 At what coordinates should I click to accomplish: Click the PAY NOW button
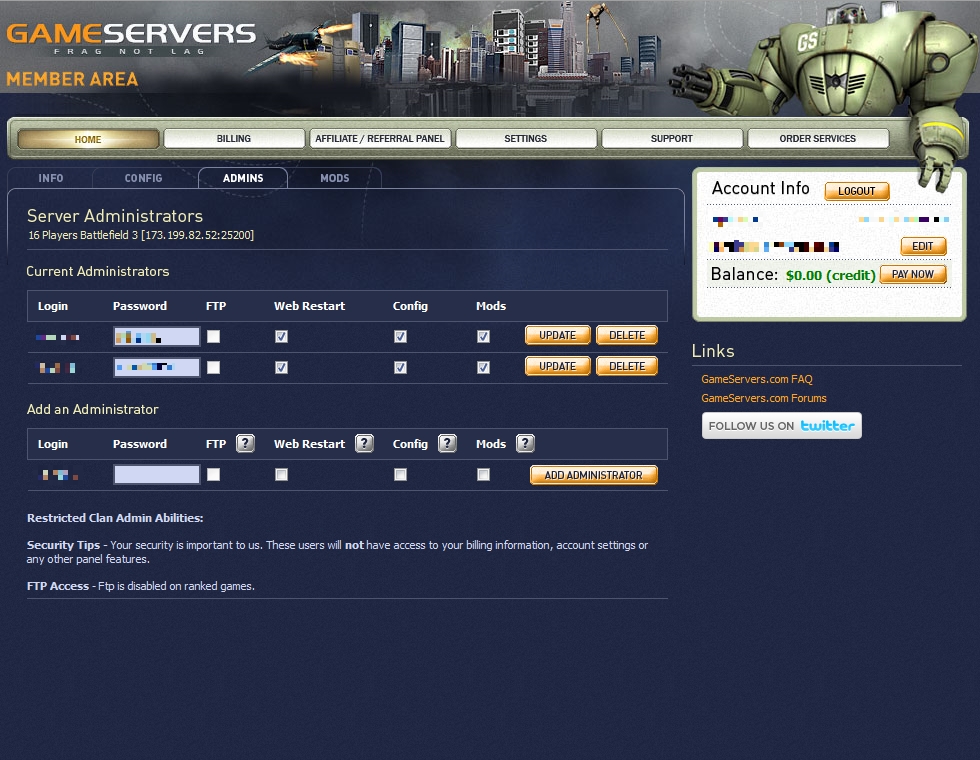(913, 274)
